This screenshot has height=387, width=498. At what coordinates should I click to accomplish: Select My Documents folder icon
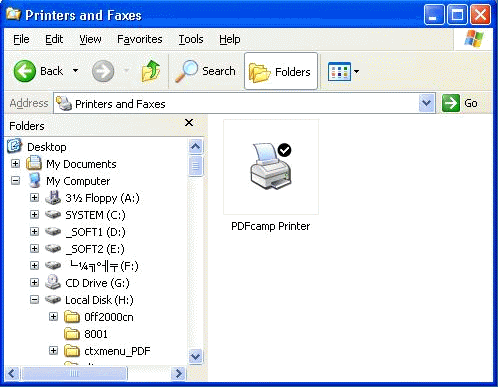[34, 163]
